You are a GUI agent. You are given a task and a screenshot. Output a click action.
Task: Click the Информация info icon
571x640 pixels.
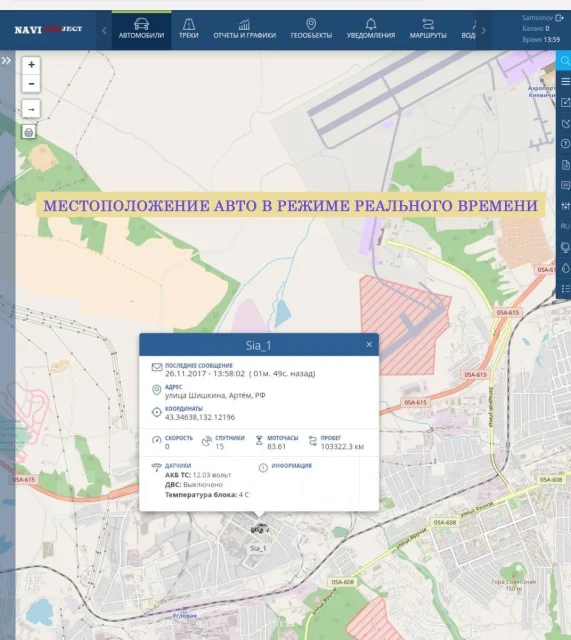coord(263,467)
